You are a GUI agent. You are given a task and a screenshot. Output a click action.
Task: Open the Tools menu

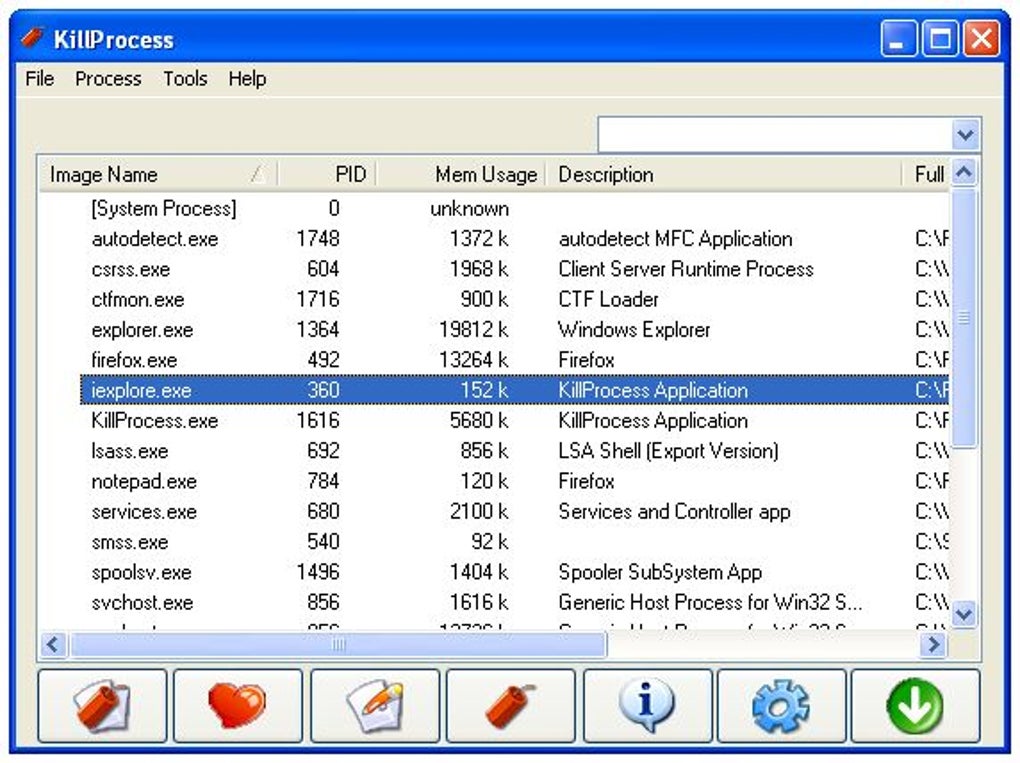185,79
